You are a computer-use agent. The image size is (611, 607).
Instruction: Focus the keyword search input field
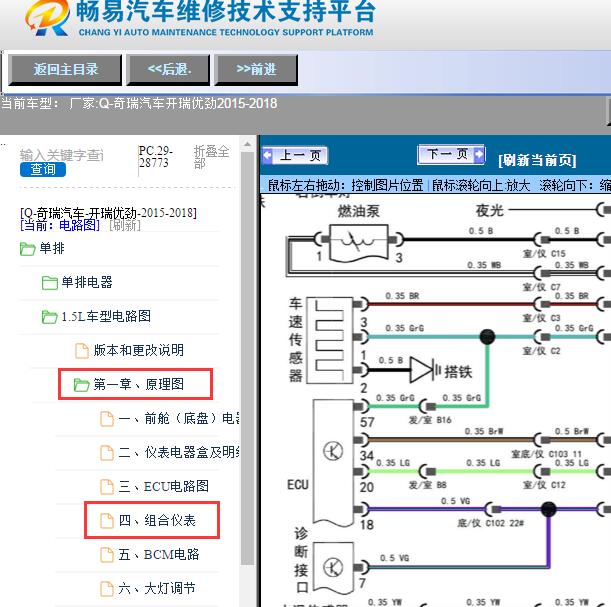pyautogui.click(x=62, y=155)
